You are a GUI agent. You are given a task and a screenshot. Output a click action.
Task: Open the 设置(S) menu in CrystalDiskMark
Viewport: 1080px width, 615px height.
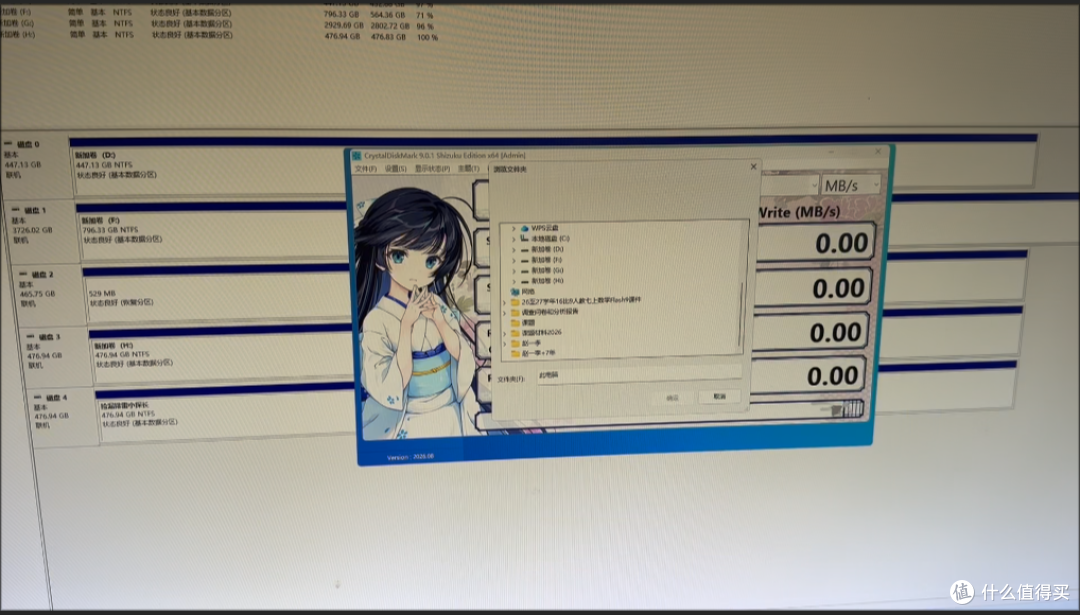395,169
